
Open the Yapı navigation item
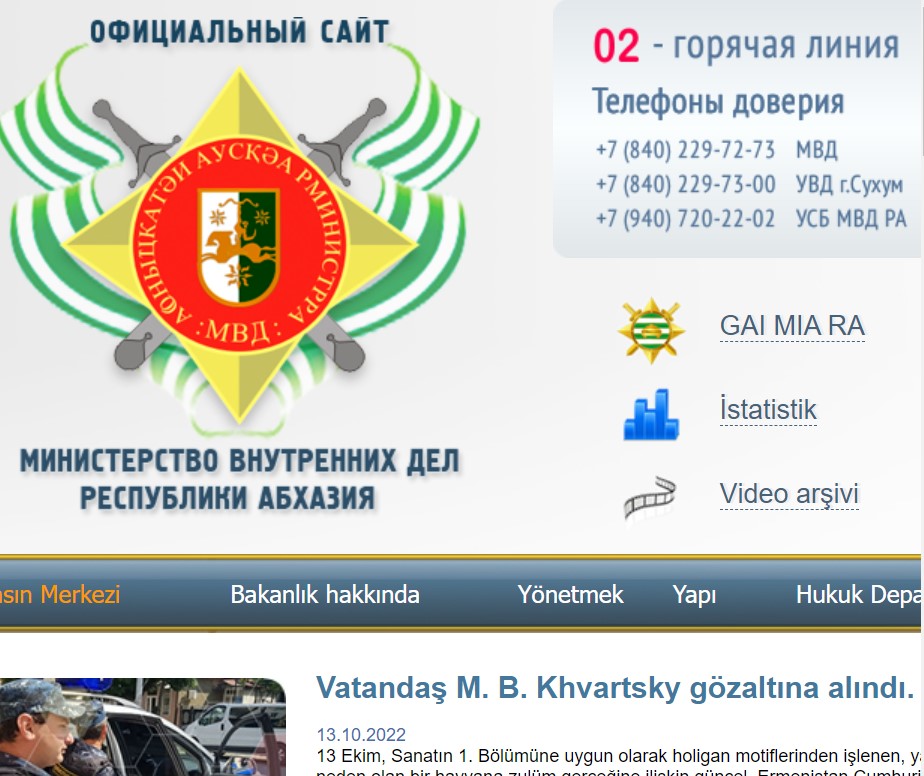coord(694,595)
